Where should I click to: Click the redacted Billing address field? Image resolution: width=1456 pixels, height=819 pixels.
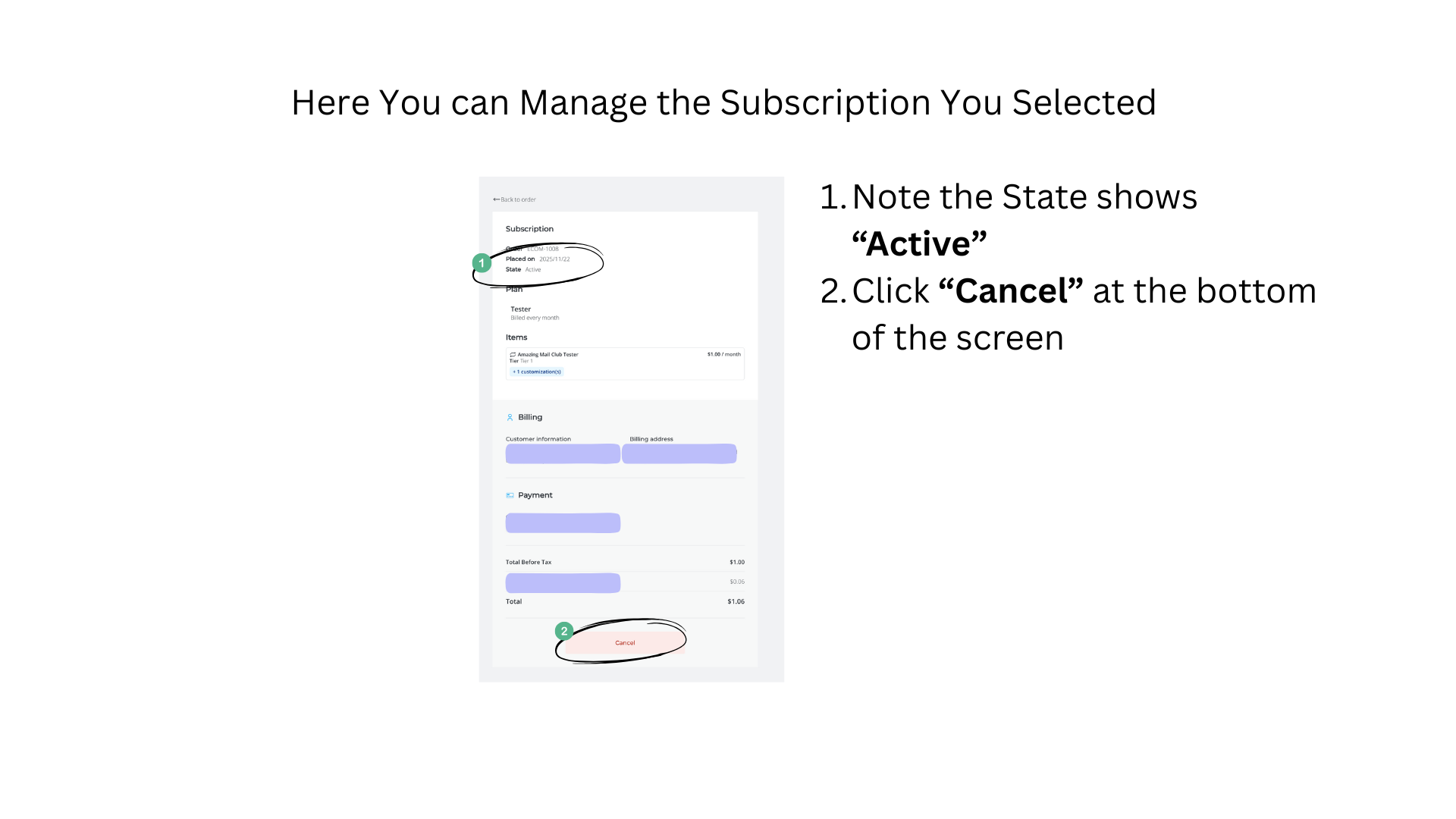point(679,453)
